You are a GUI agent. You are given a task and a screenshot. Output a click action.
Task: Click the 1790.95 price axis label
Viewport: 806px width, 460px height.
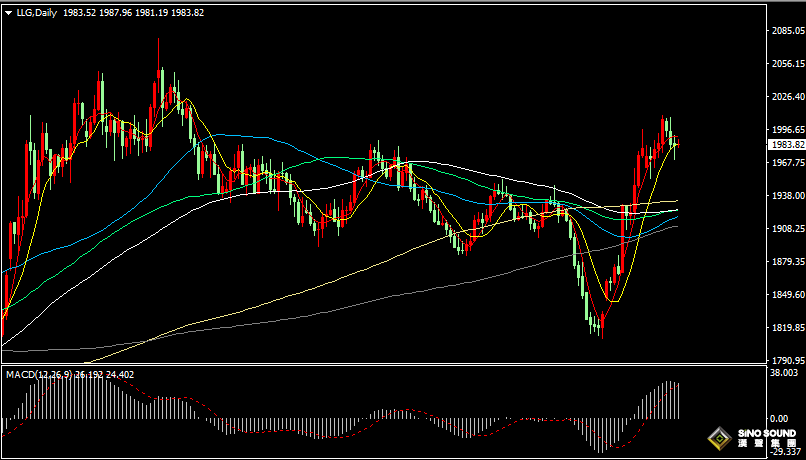pos(788,360)
